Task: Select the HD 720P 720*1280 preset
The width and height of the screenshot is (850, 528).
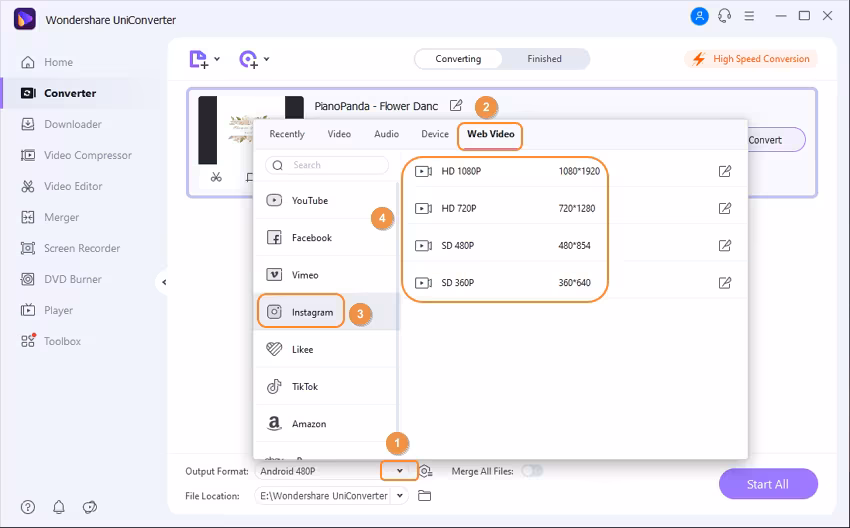Action: (574, 208)
